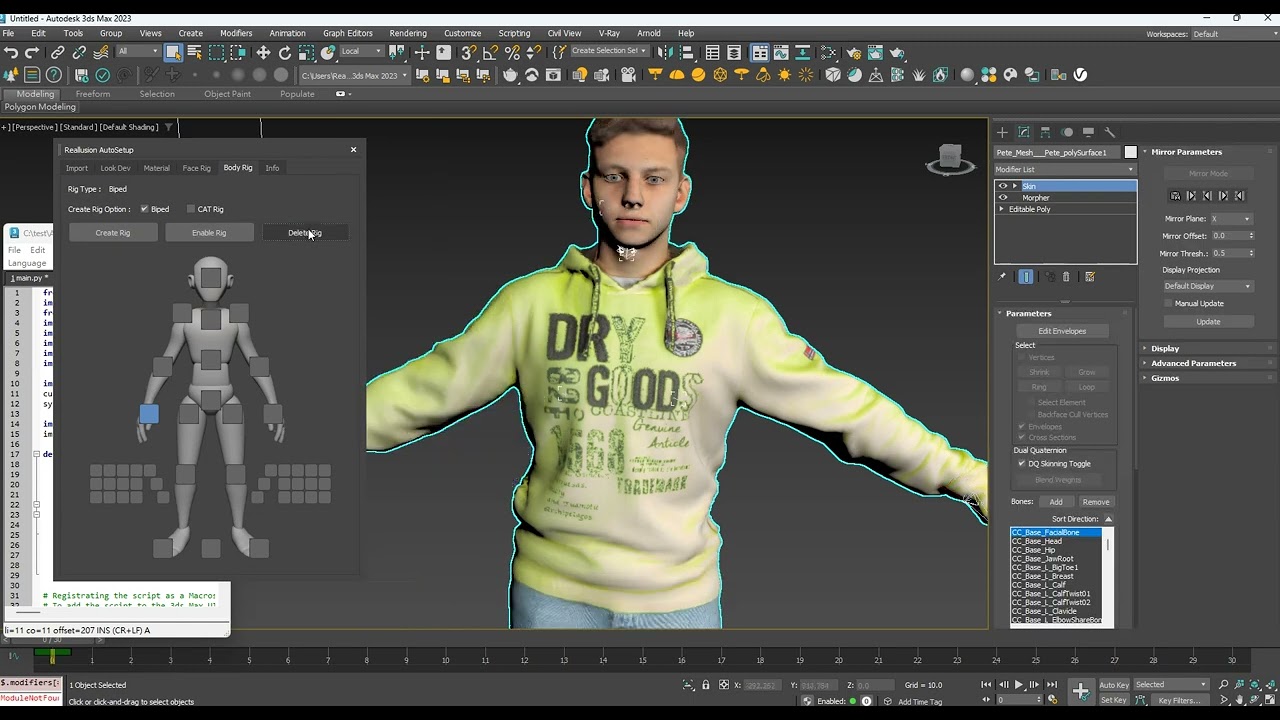Activate the Select Object tool
Viewport: 1280px width, 720px height.
[173, 52]
